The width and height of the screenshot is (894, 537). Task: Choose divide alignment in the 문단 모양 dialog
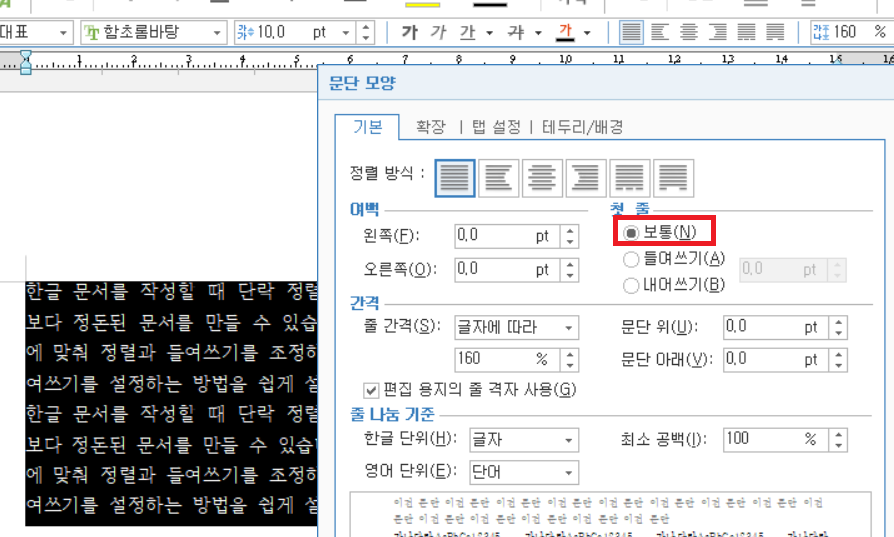673,178
